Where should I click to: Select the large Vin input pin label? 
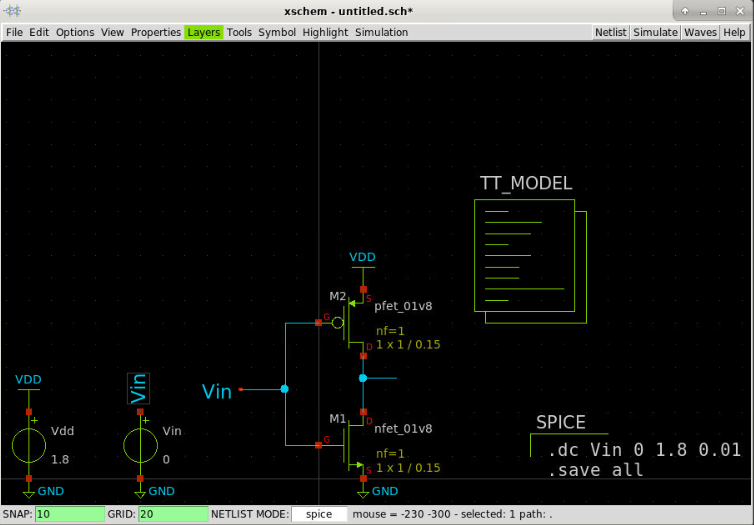(x=217, y=391)
